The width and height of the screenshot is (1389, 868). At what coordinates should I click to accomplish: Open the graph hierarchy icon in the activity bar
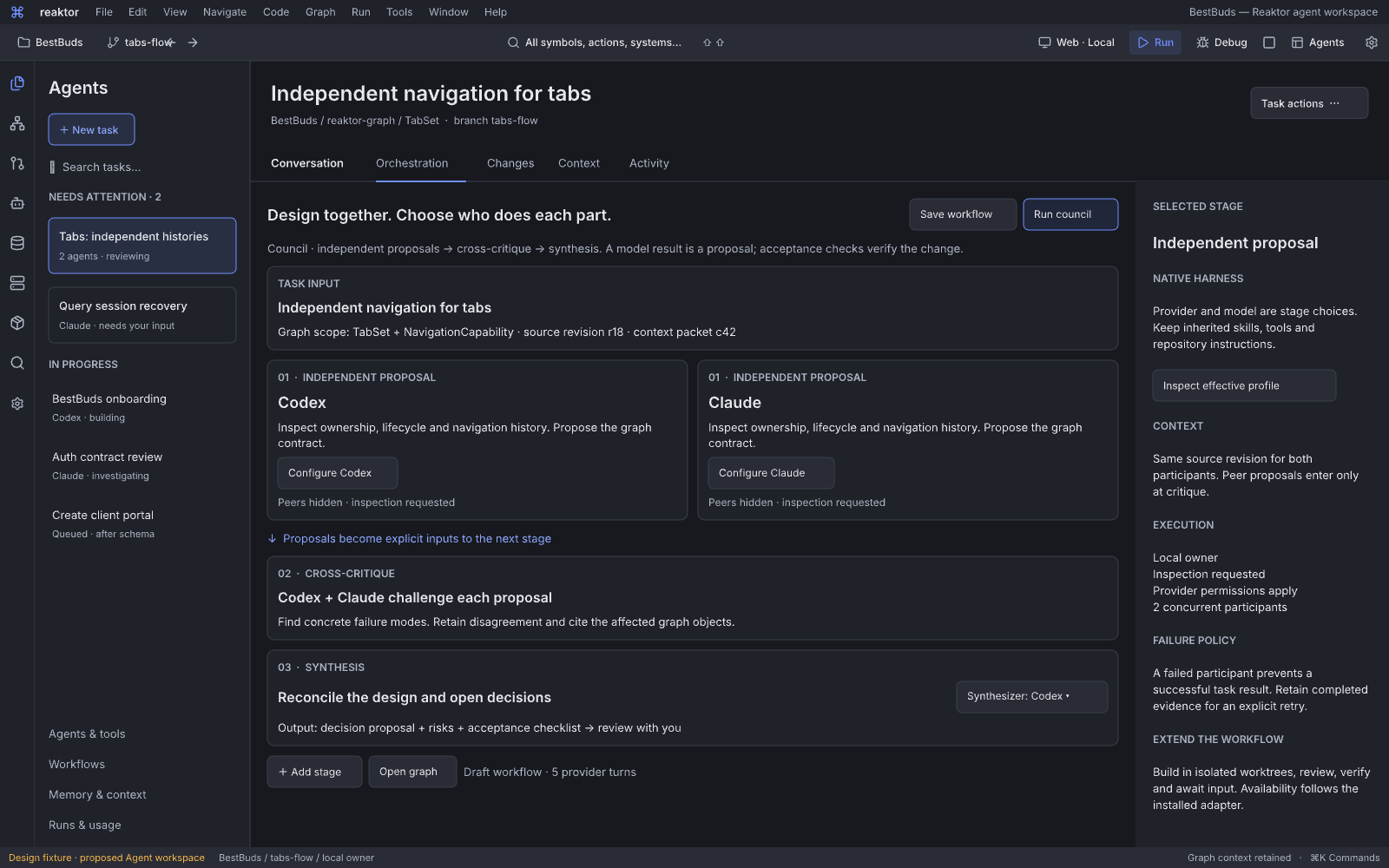point(17,123)
